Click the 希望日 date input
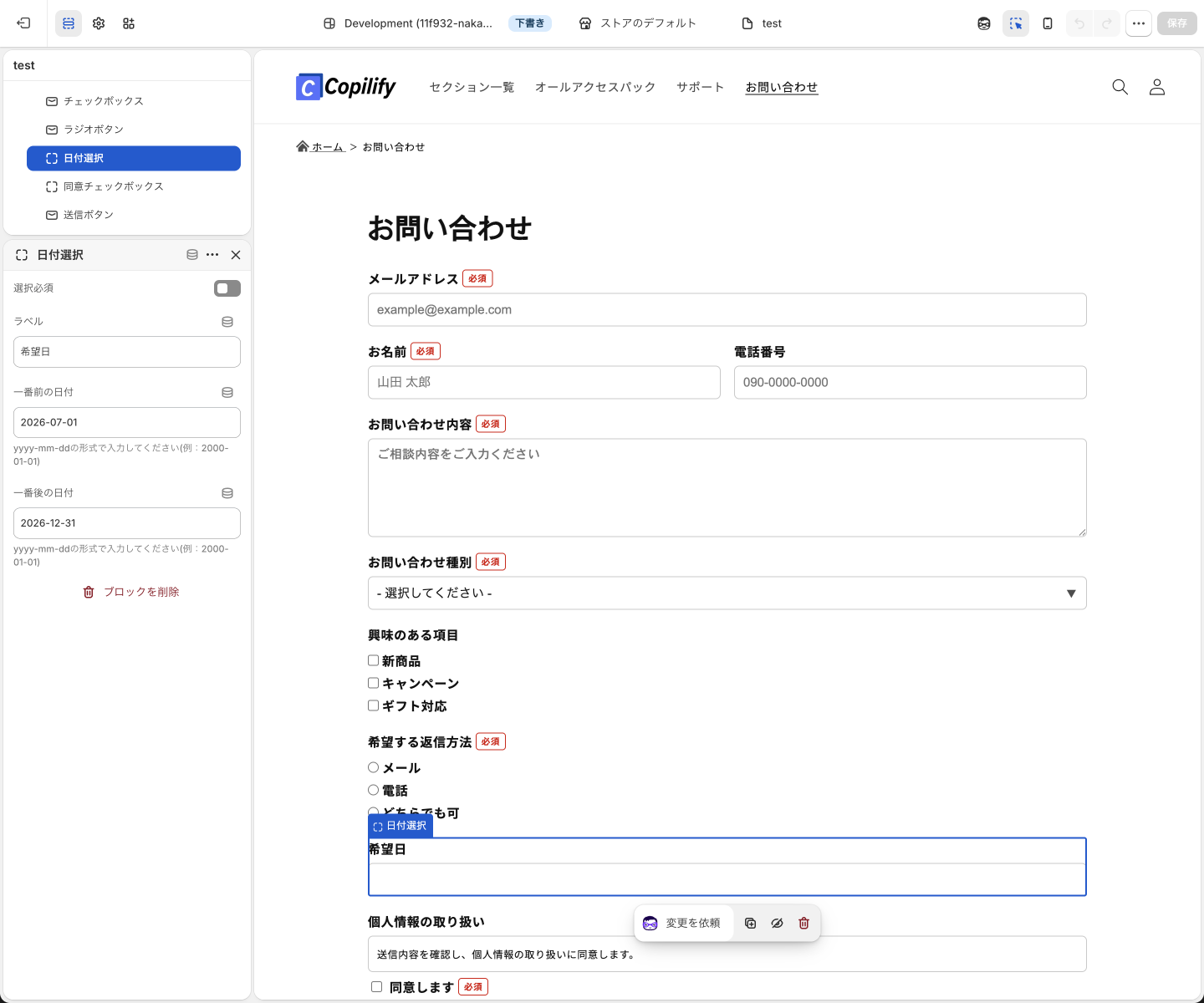The image size is (1204, 1003). point(727,879)
